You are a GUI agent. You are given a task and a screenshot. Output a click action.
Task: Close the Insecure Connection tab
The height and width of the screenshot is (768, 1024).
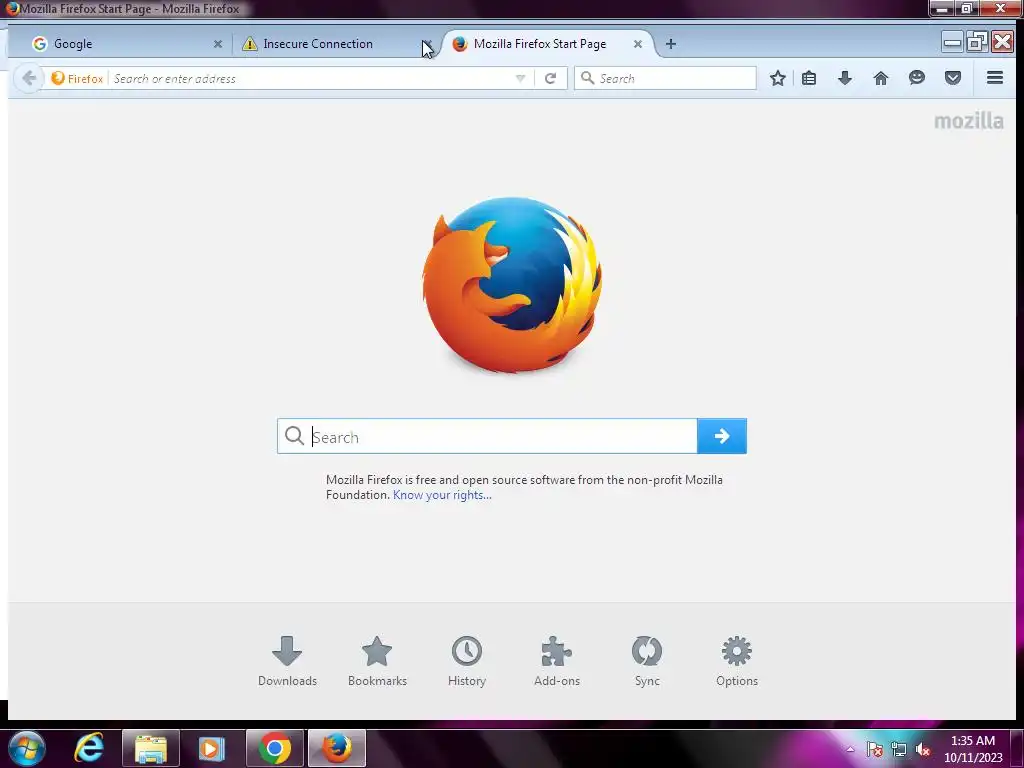pyautogui.click(x=427, y=44)
